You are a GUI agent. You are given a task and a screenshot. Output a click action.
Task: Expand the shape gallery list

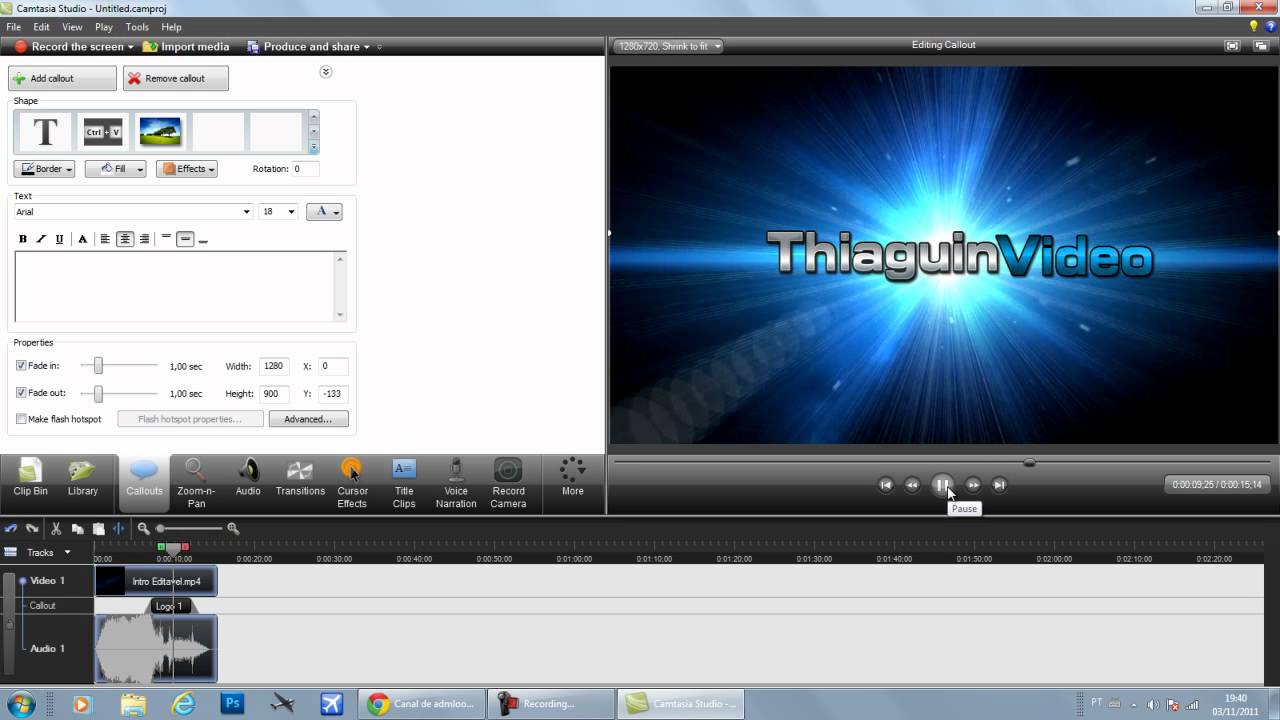pos(313,146)
